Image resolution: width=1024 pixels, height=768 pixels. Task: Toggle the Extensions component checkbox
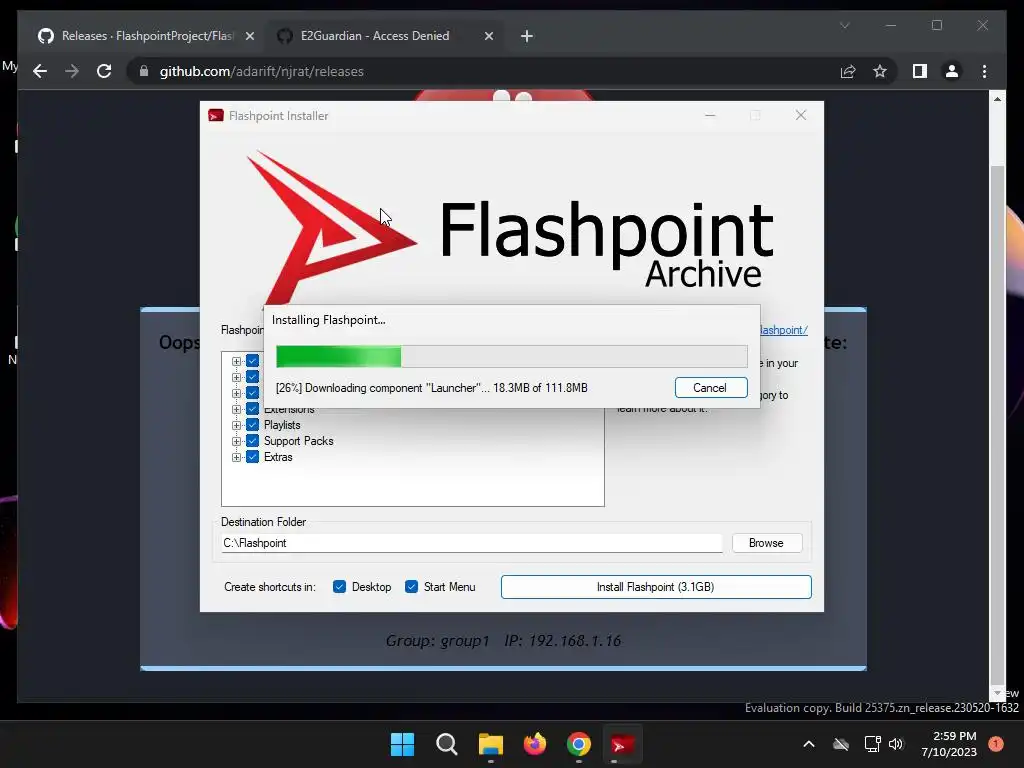(253, 409)
